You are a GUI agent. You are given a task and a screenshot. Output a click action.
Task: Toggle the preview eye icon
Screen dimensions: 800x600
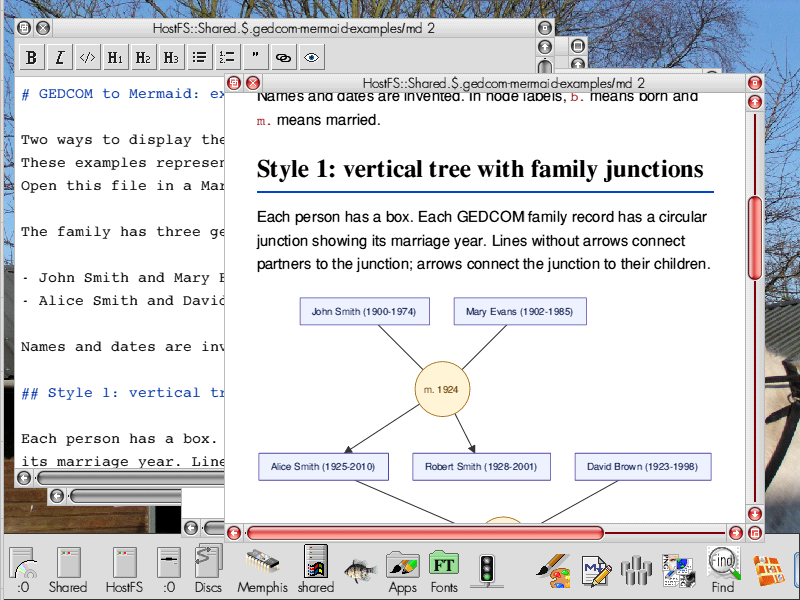[x=311, y=57]
